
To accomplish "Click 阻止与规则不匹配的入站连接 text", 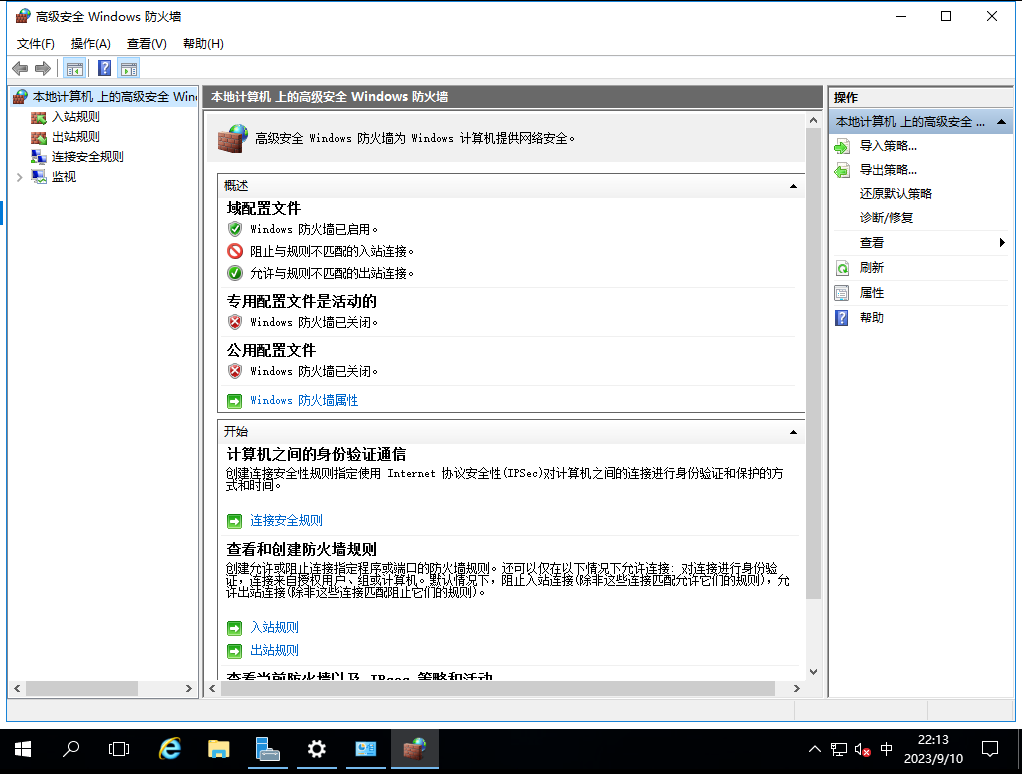I will click(332, 251).
